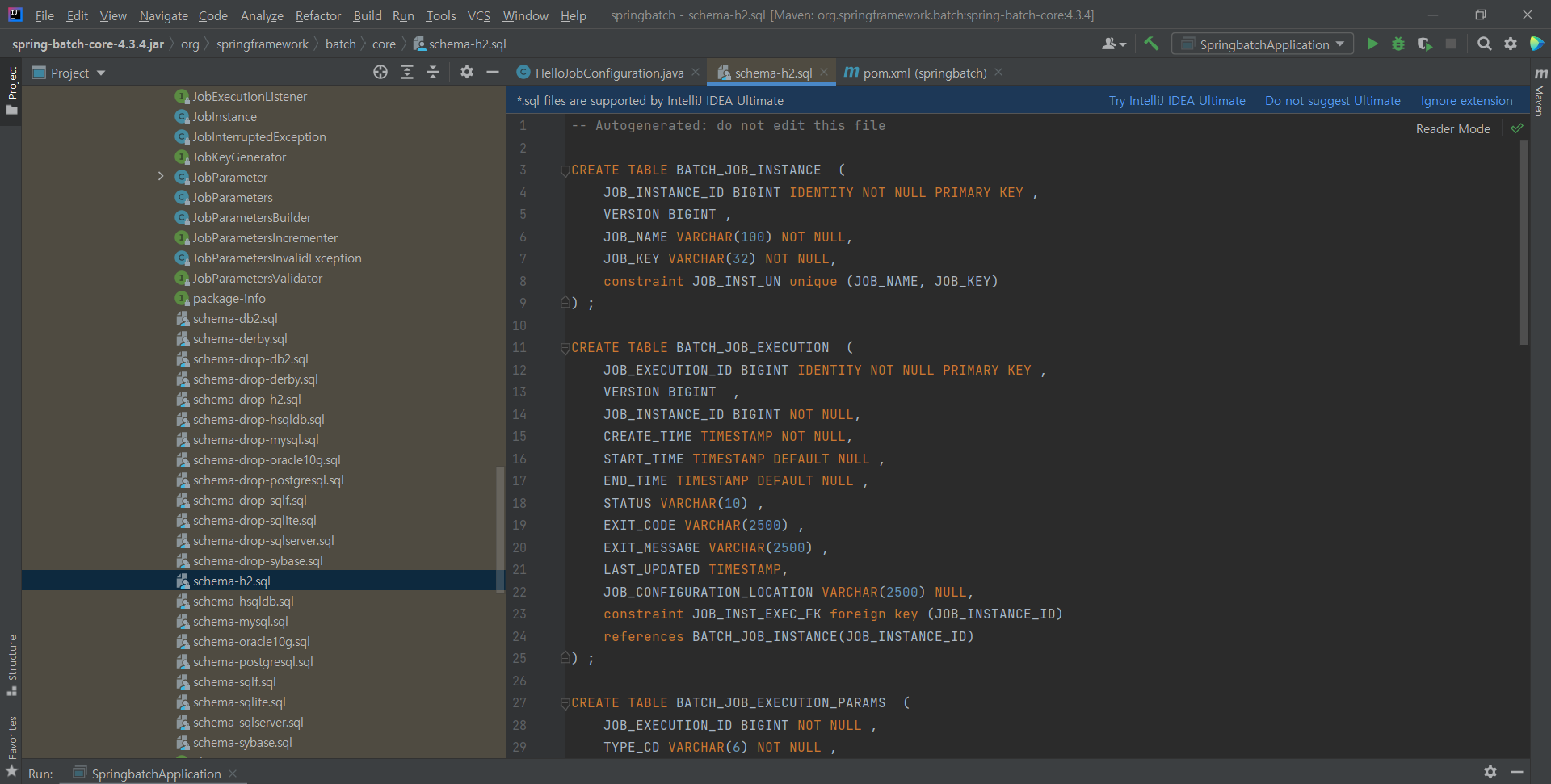Image resolution: width=1551 pixels, height=784 pixels.
Task: Select schema-mysql.sql in project tree
Action: coord(240,622)
